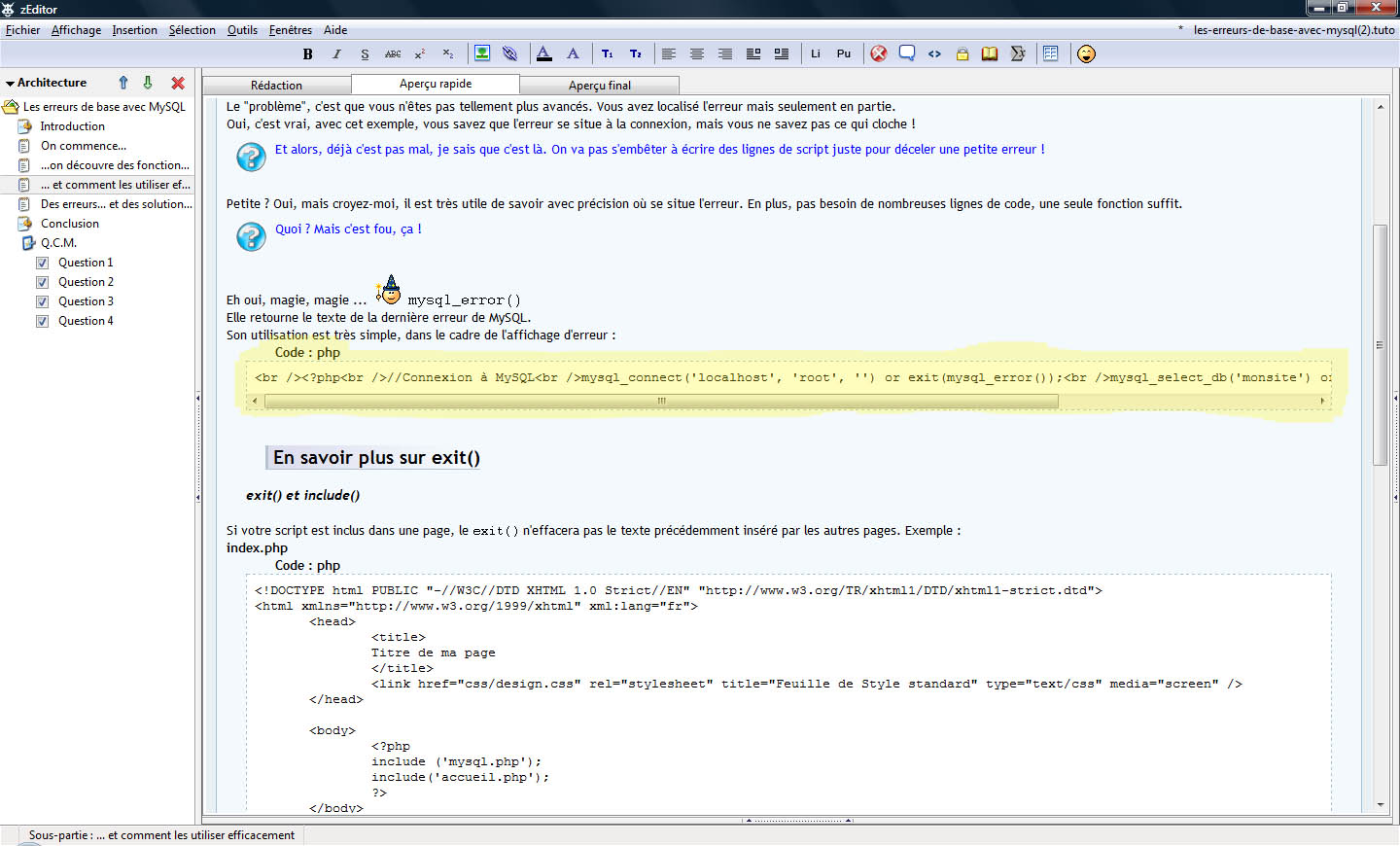Image resolution: width=1400 pixels, height=846 pixels.
Task: Insert a level 1 title (T1)
Action: tap(608, 54)
